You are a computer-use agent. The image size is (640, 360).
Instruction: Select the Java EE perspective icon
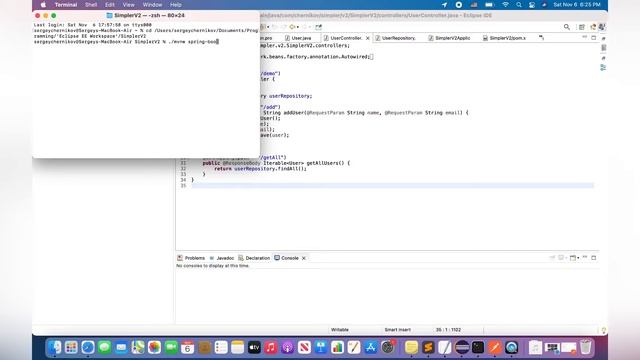(x=593, y=27)
